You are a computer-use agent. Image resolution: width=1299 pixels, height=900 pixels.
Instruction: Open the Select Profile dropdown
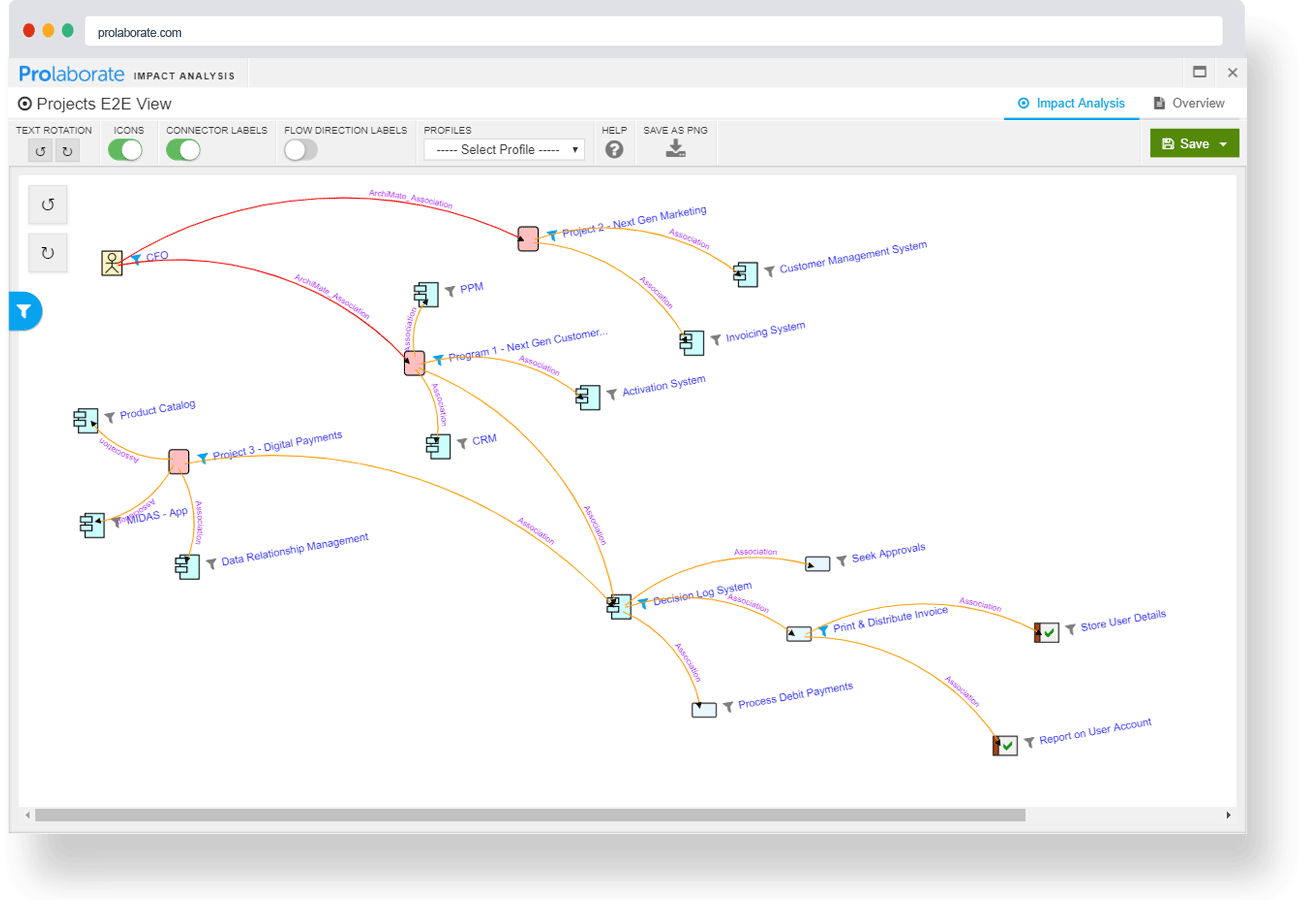point(504,150)
